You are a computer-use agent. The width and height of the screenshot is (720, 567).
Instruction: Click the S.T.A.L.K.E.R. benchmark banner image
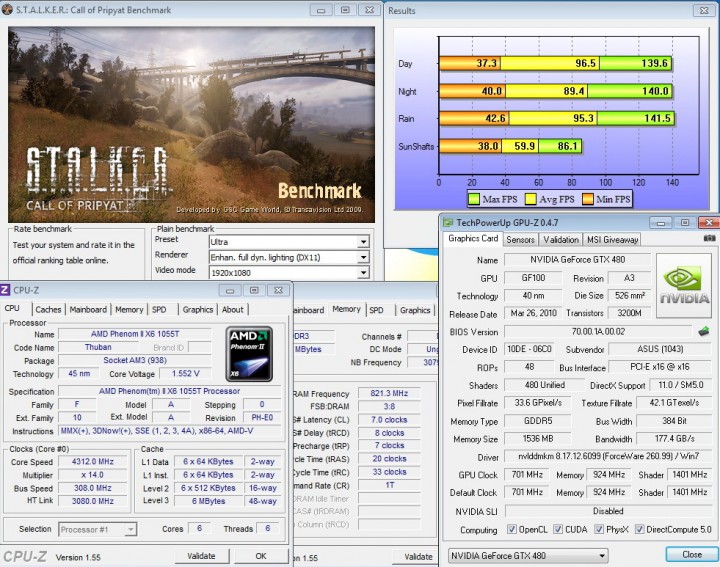coord(191,124)
